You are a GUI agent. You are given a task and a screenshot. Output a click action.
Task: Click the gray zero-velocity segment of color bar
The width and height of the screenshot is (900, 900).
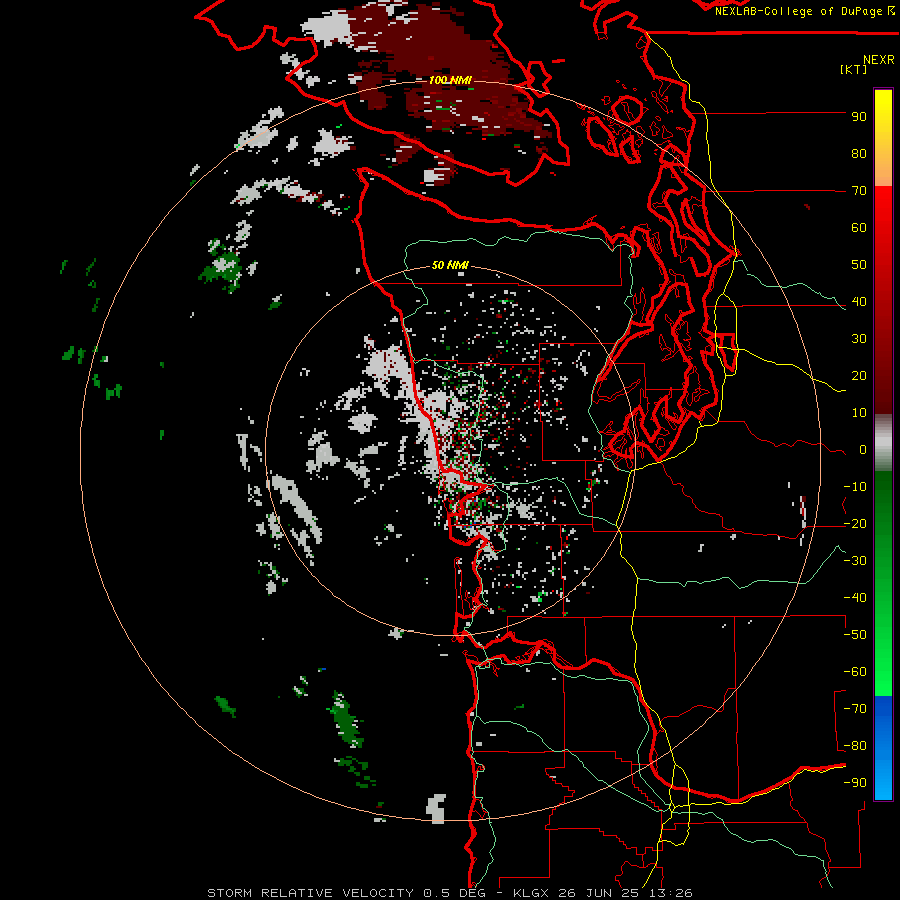pyautogui.click(x=883, y=443)
